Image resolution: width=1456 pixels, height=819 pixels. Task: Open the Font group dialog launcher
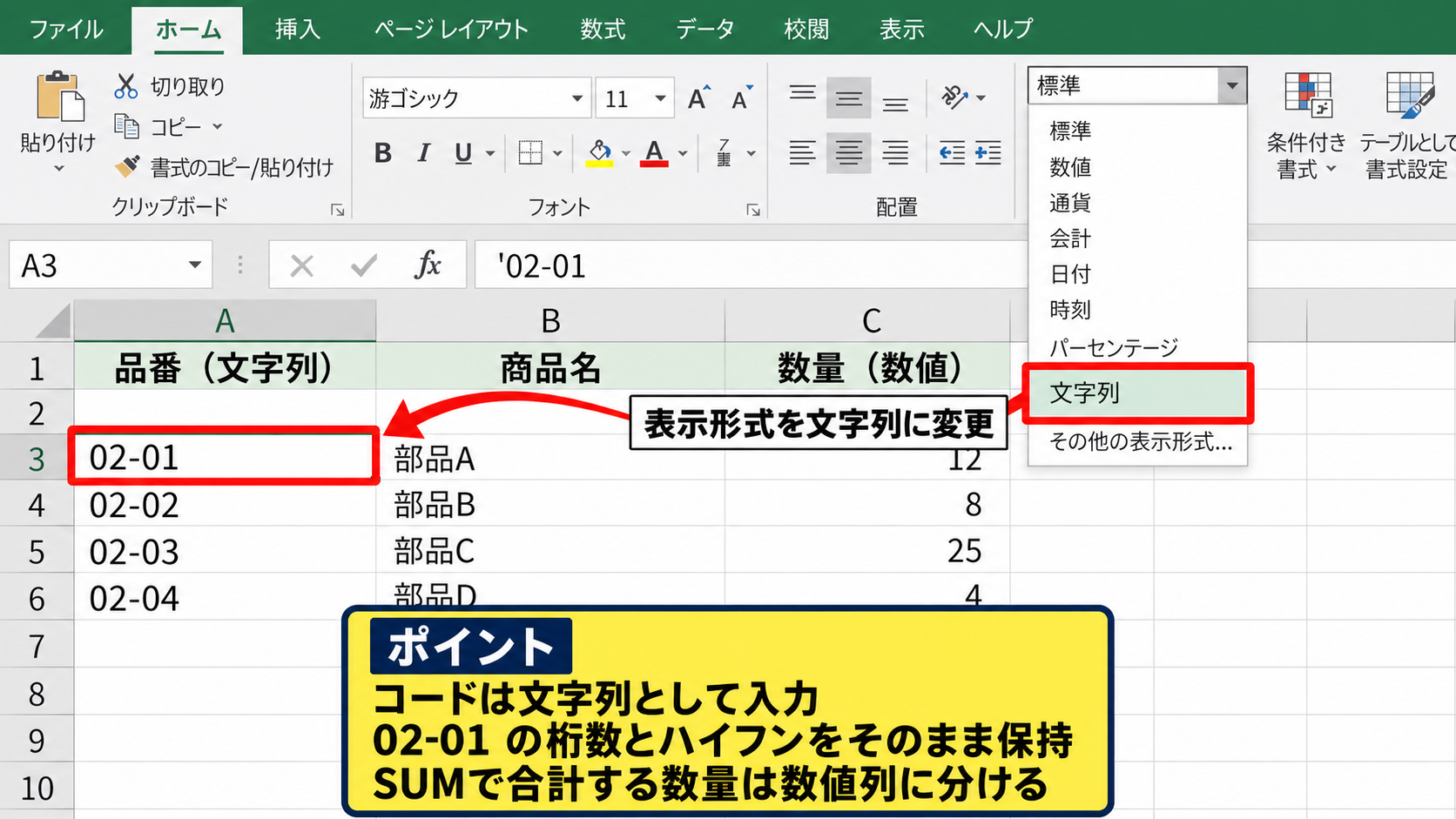tap(753, 210)
